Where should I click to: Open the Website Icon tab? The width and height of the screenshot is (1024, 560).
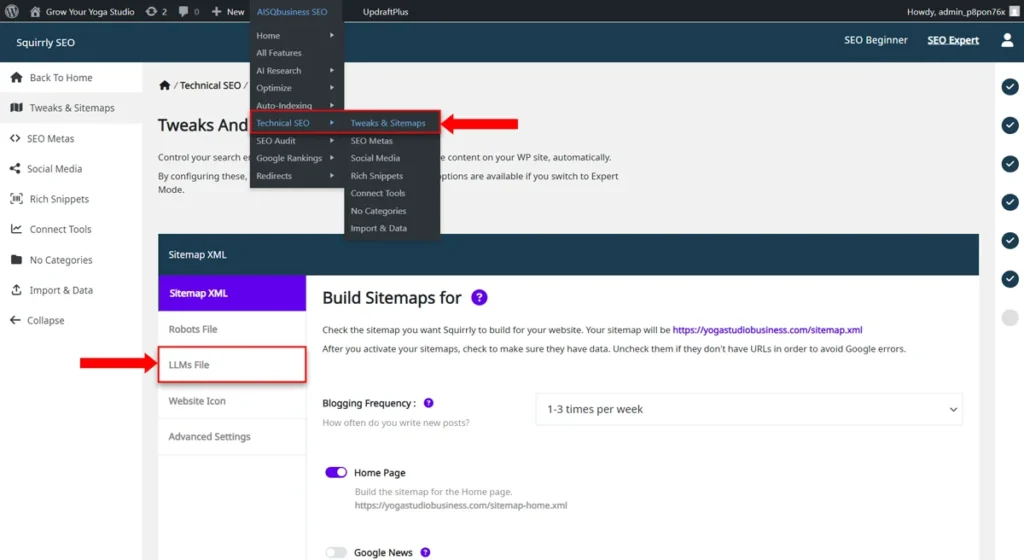point(232,401)
